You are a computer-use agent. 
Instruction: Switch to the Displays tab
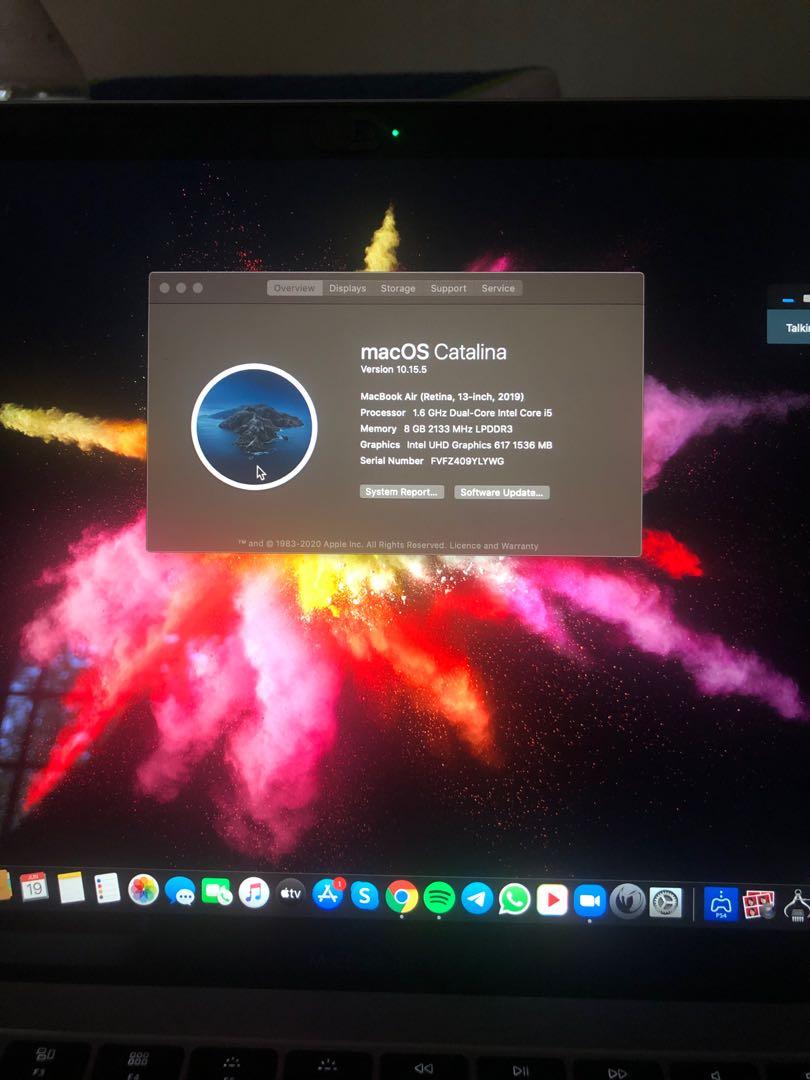(x=347, y=288)
